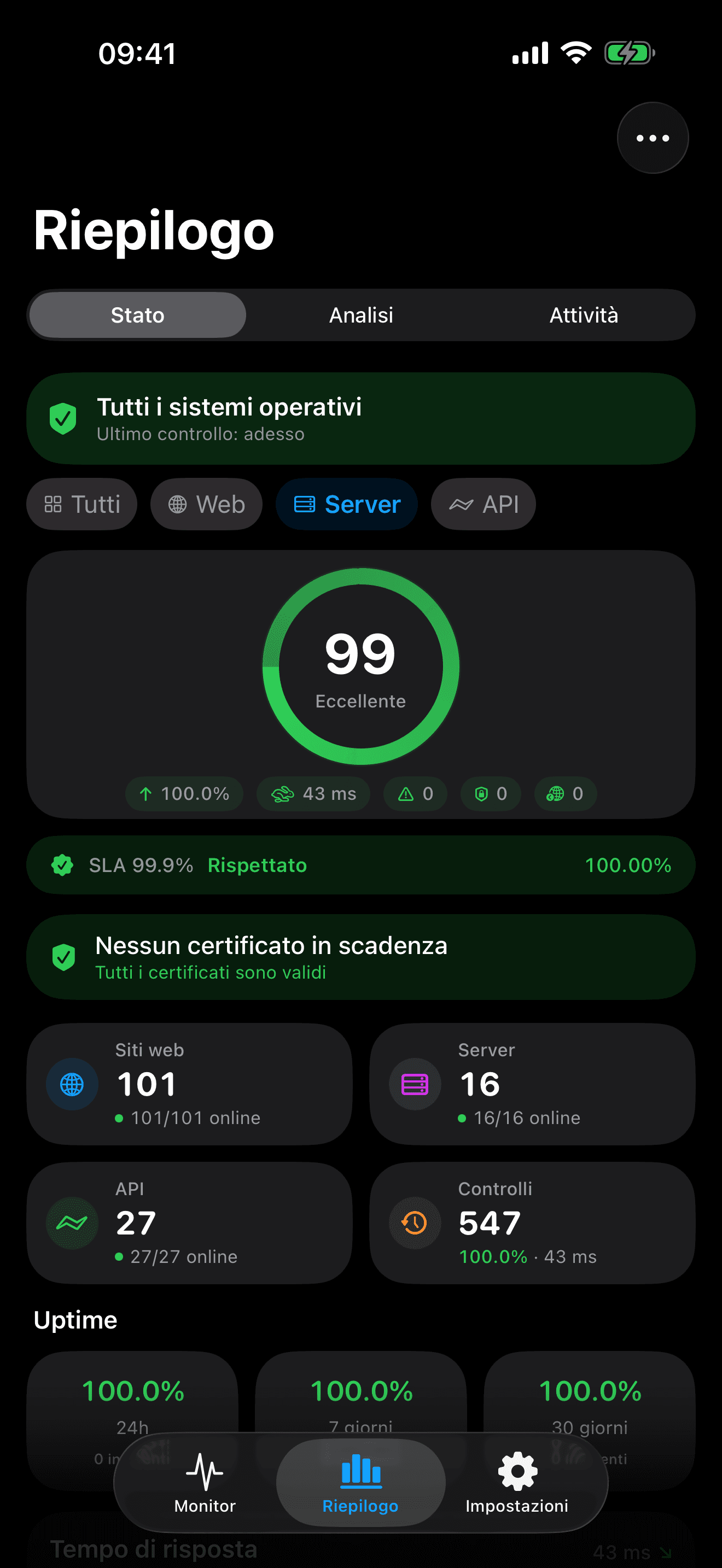Switch to the Analisi segment
The image size is (722, 1568).
[361, 315]
